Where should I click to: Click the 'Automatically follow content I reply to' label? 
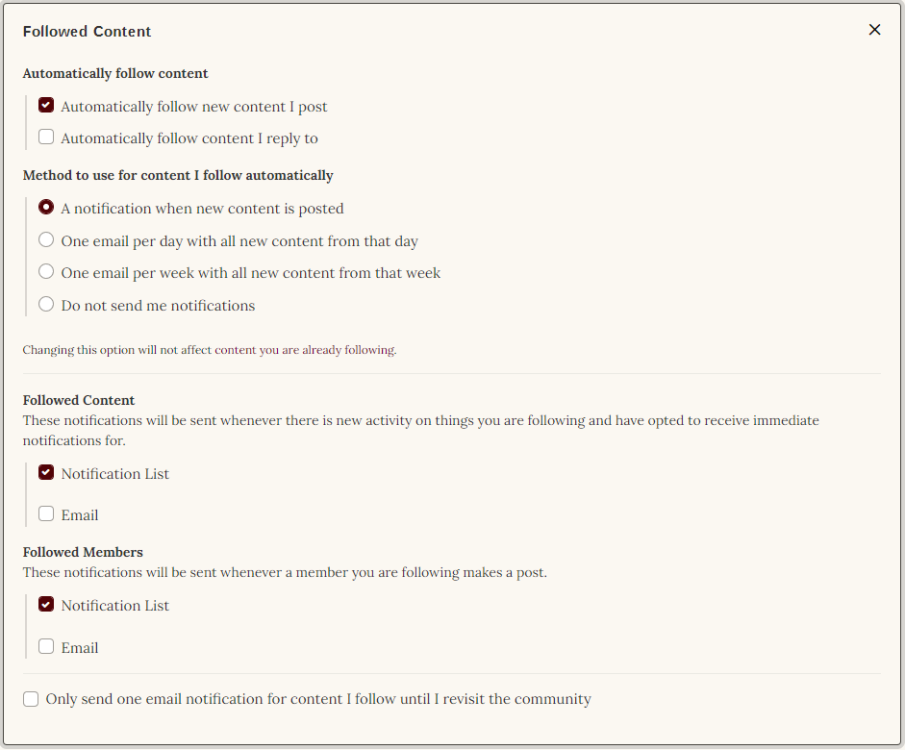(189, 139)
